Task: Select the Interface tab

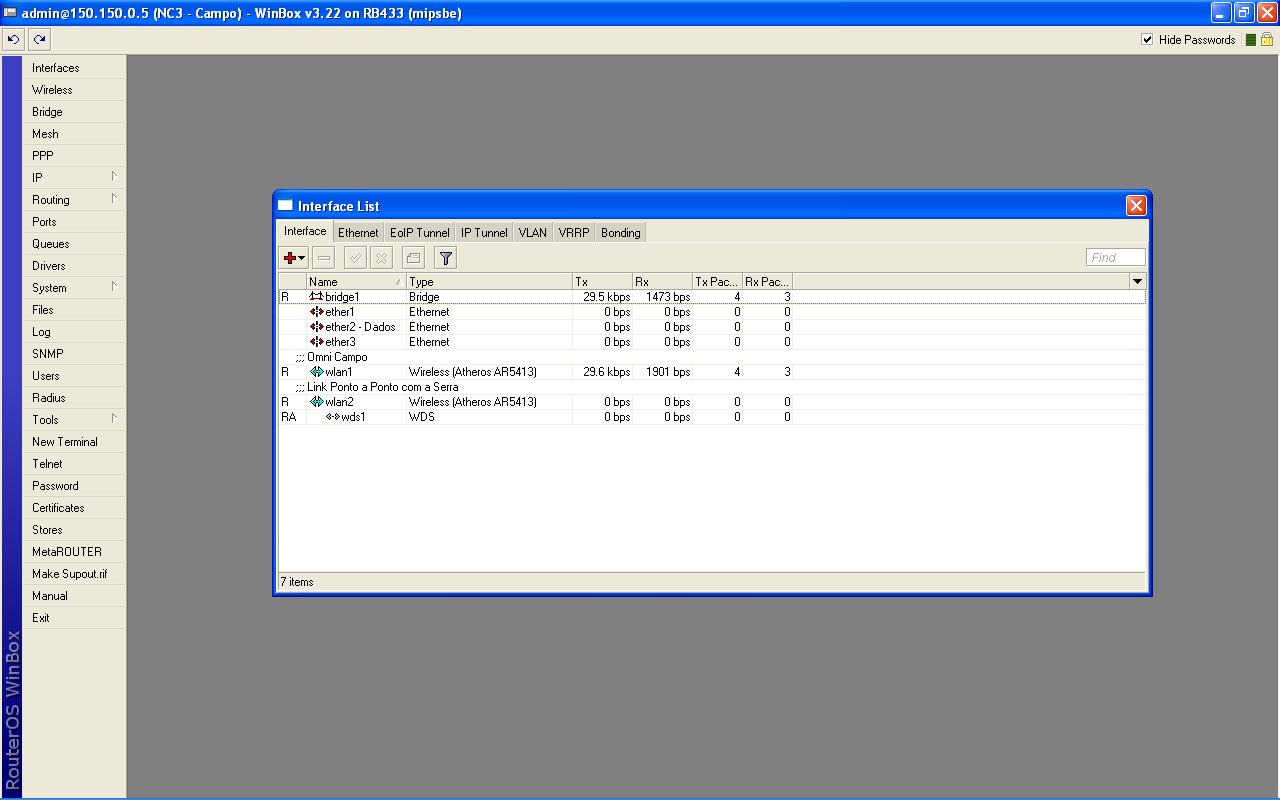Action: (305, 231)
